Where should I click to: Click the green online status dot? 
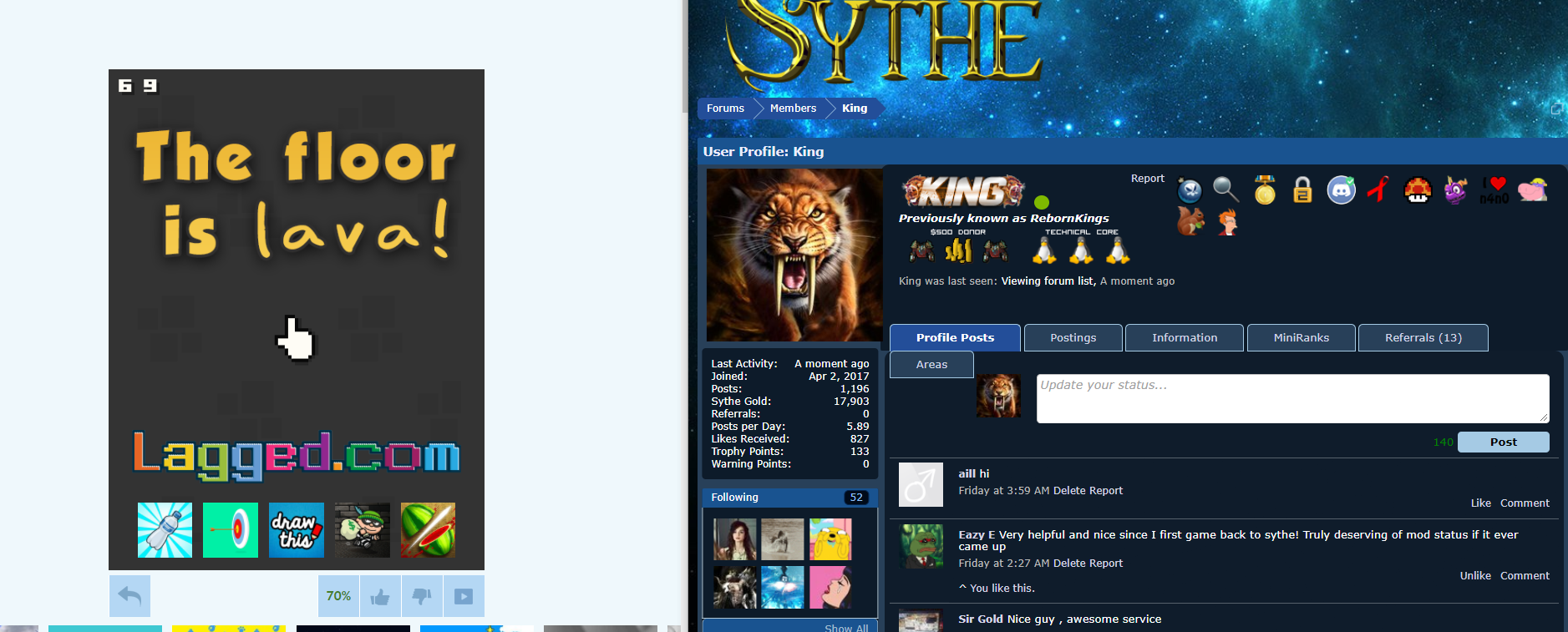1041,202
